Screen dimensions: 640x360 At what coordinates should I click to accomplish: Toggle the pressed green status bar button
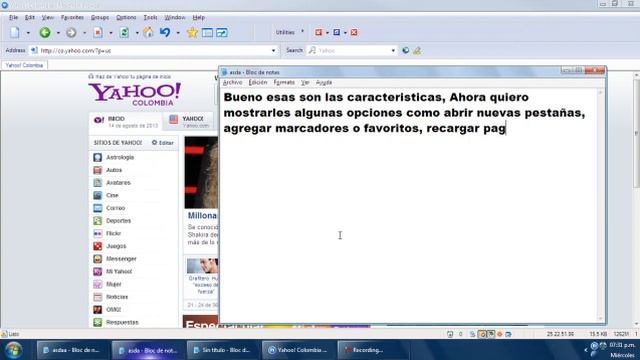click(x=491, y=334)
